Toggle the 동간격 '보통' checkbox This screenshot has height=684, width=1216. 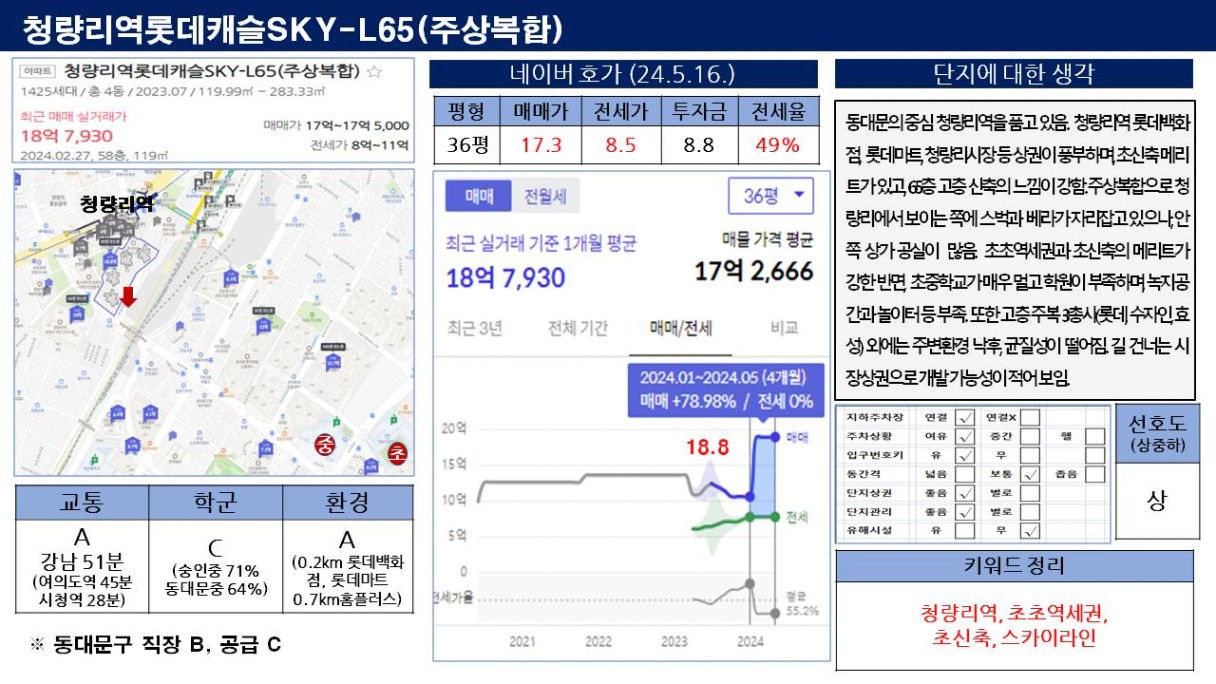[x=1029, y=474]
